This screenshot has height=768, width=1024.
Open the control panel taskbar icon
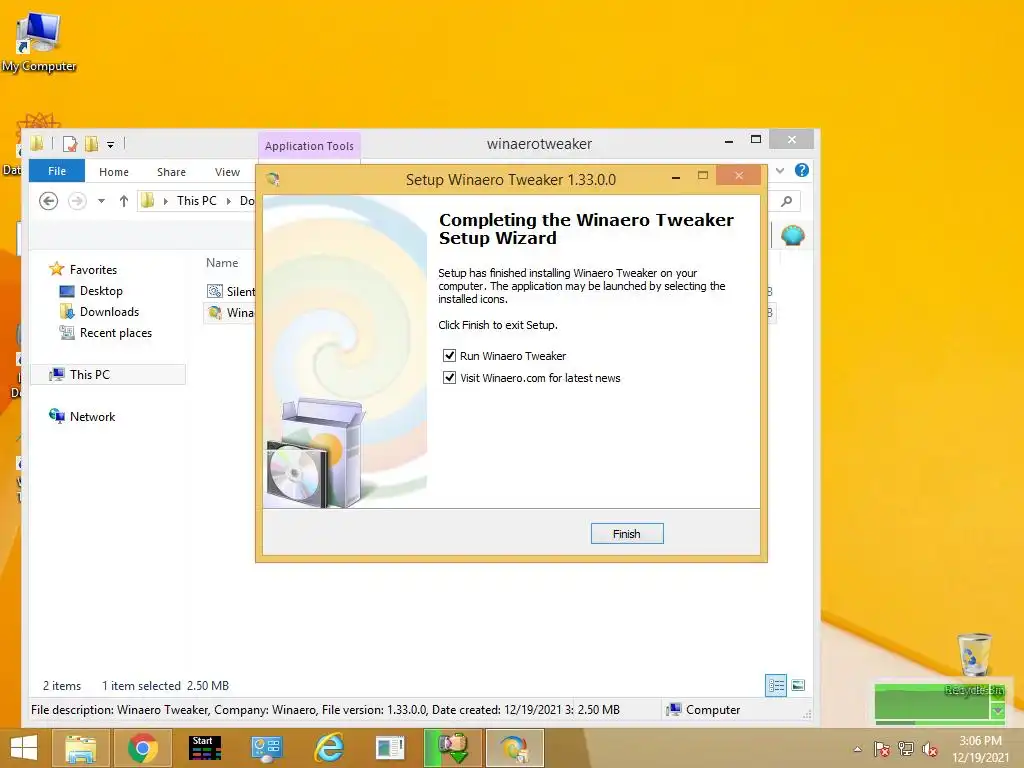(x=266, y=748)
